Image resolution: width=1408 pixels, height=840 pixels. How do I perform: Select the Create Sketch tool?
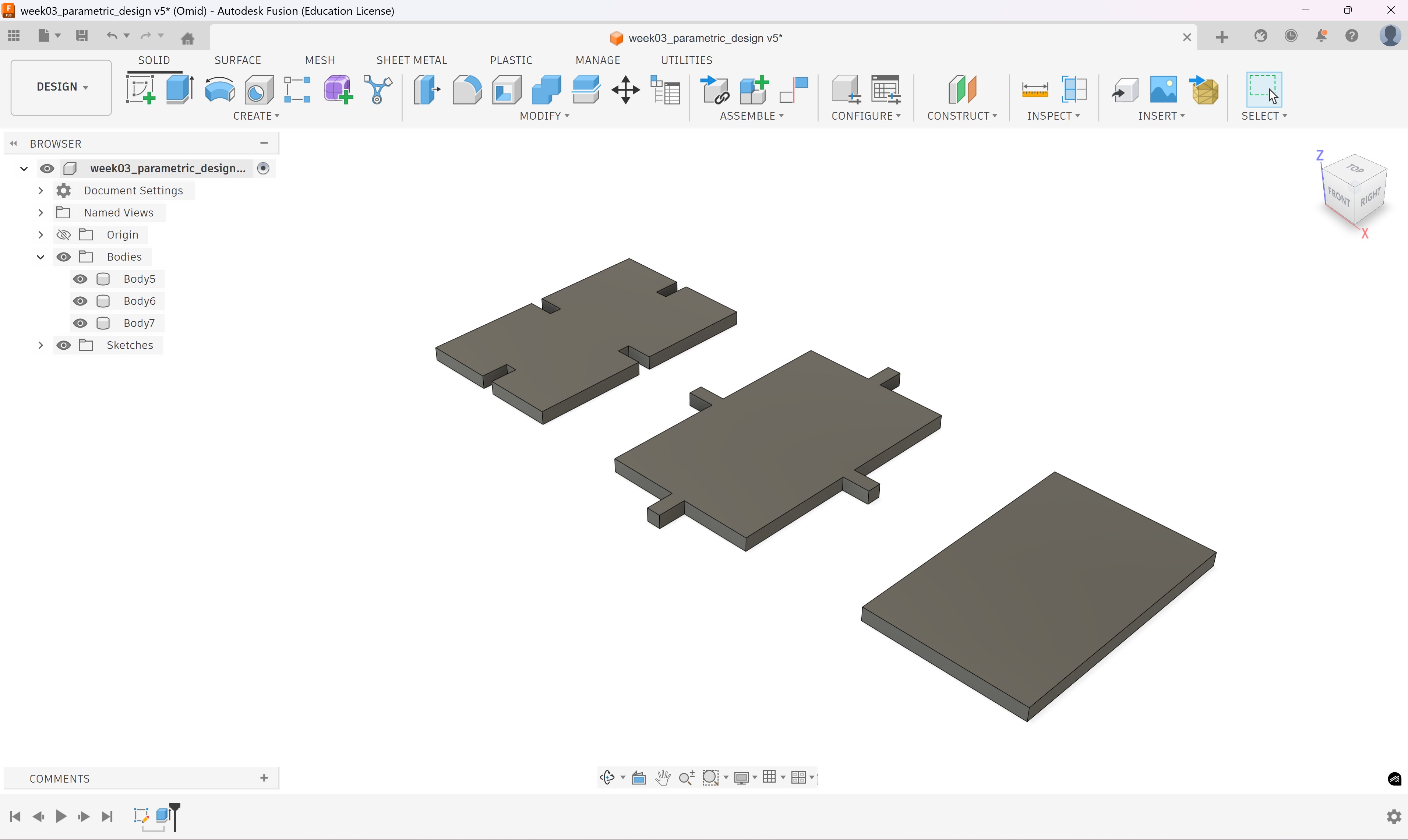point(140,89)
